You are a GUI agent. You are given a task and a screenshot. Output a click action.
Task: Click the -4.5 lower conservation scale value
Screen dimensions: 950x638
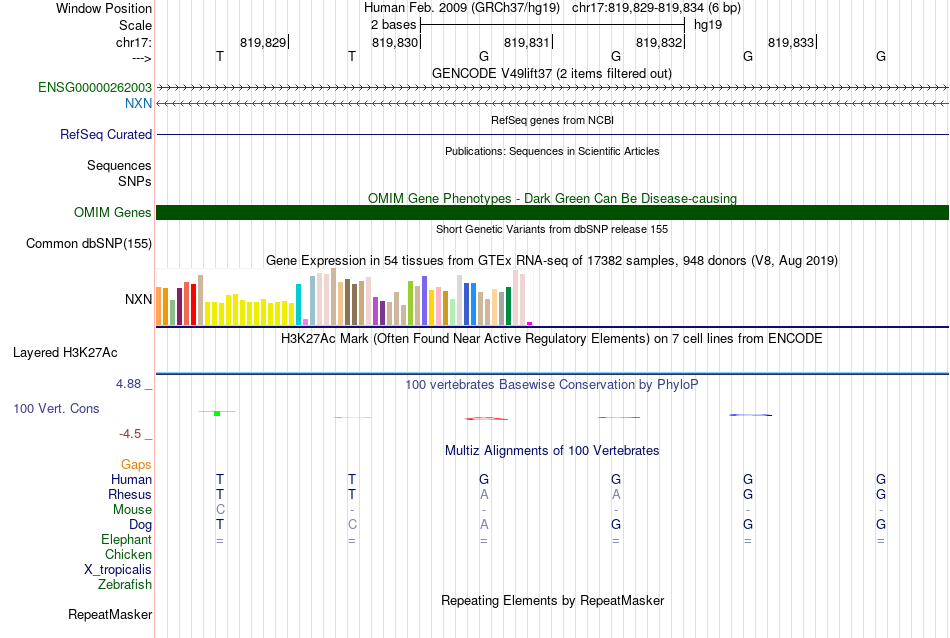pyautogui.click(x=130, y=433)
